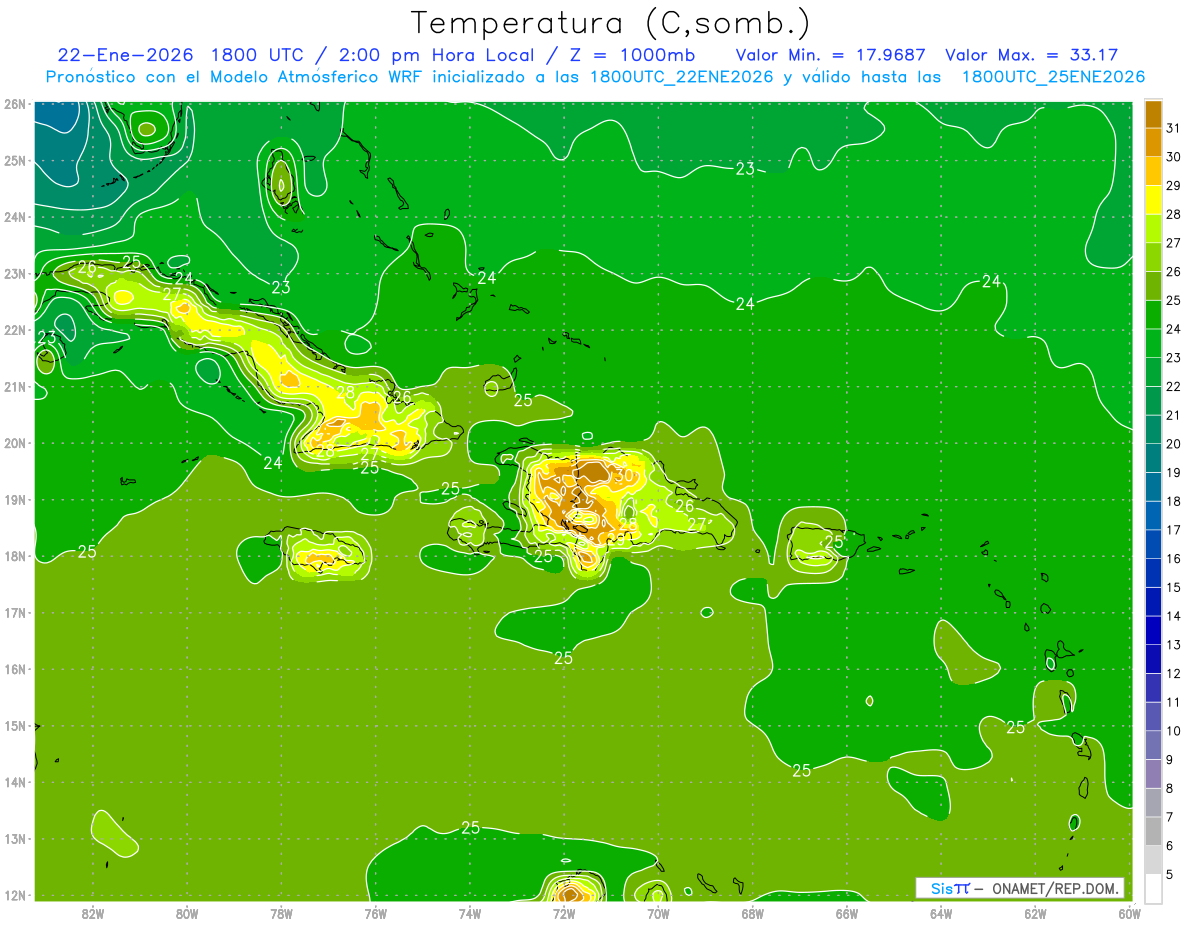Screen dimensions: 1200x927
Task: Click the gray swatch between 6 and 7
Action: coord(1153,832)
